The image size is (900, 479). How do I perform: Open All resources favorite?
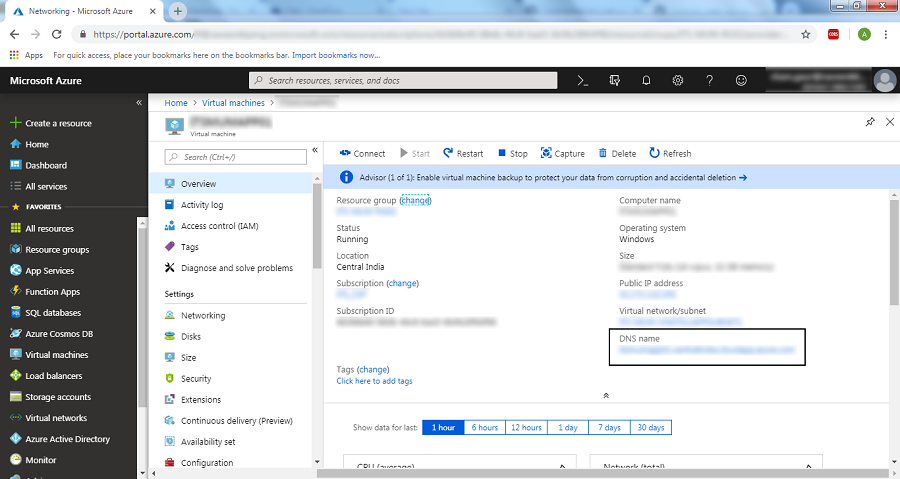[x=42, y=228]
